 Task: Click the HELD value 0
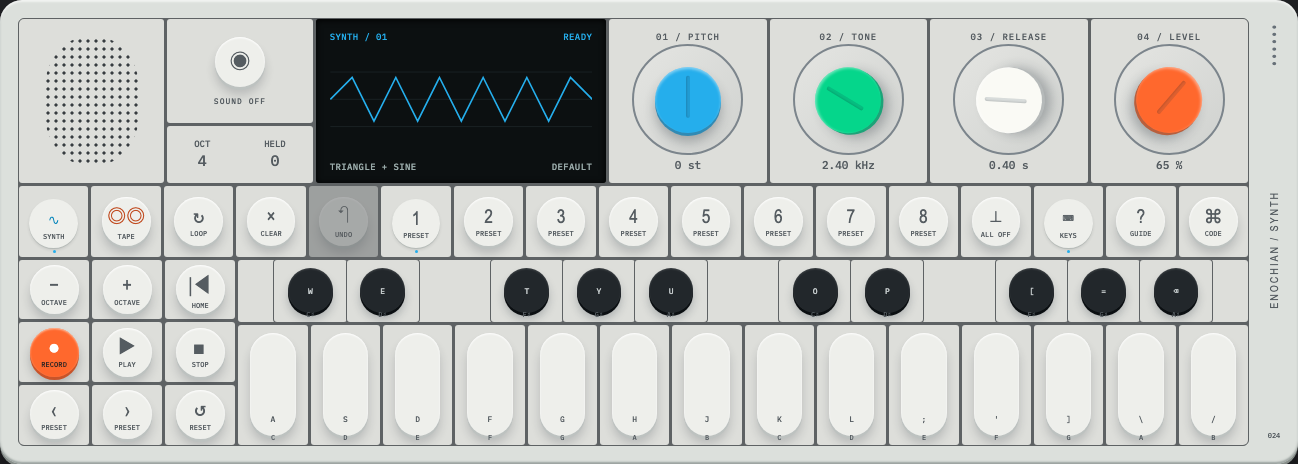tap(275, 161)
